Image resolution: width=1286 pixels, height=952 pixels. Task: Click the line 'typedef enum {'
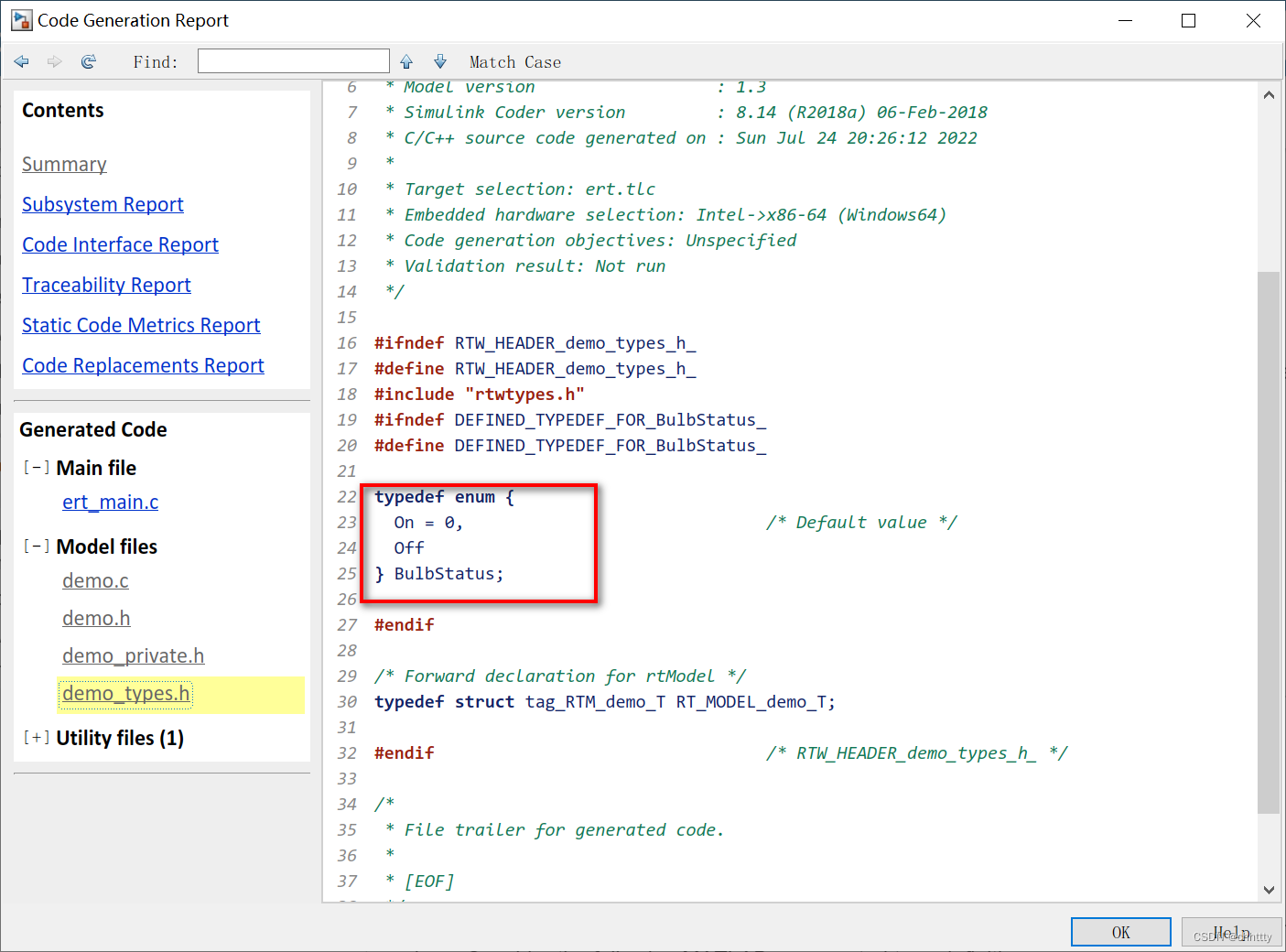pos(444,497)
